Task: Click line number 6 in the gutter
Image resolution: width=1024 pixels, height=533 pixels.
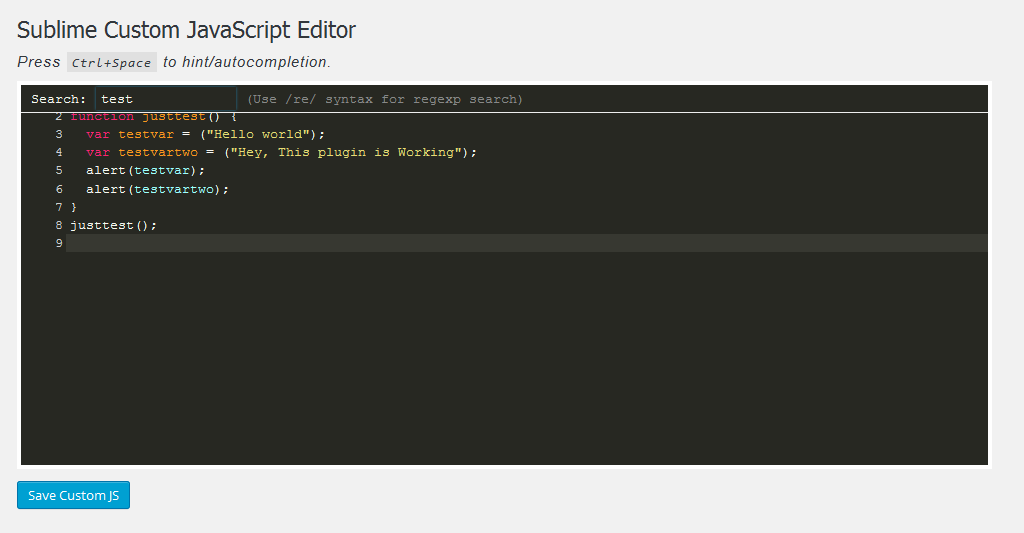Action: click(x=59, y=189)
